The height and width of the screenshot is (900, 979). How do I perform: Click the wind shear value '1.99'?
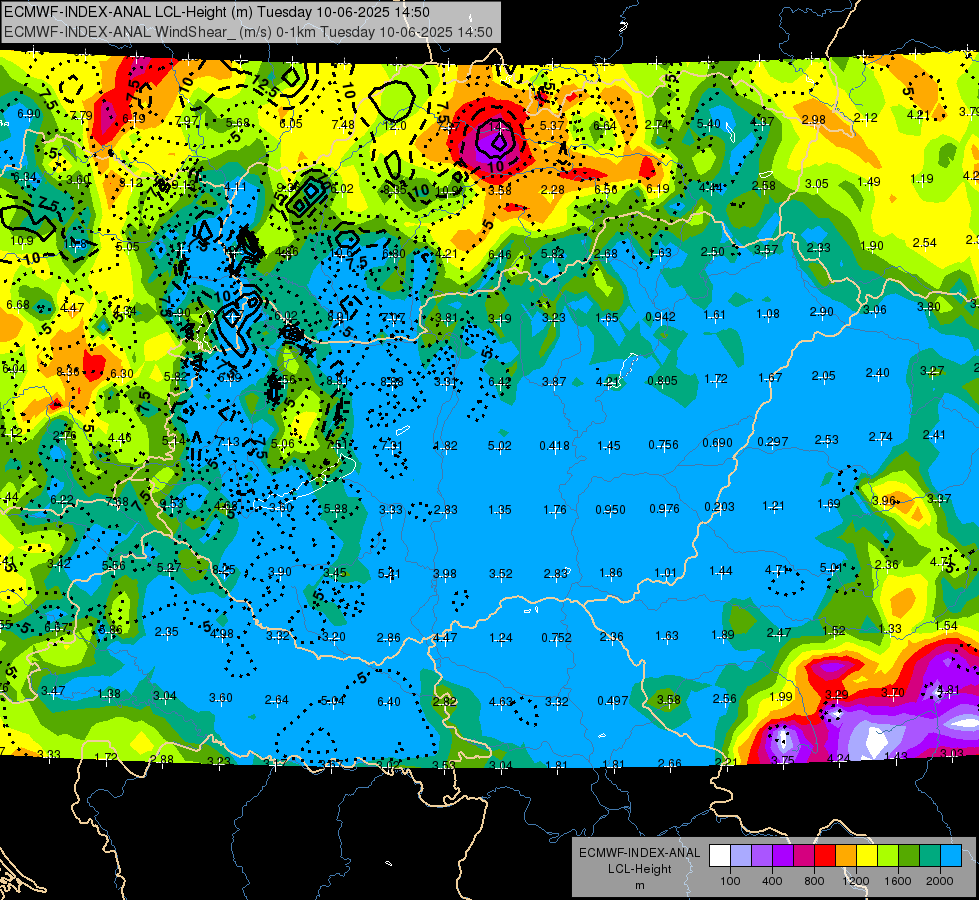[x=780, y=696]
